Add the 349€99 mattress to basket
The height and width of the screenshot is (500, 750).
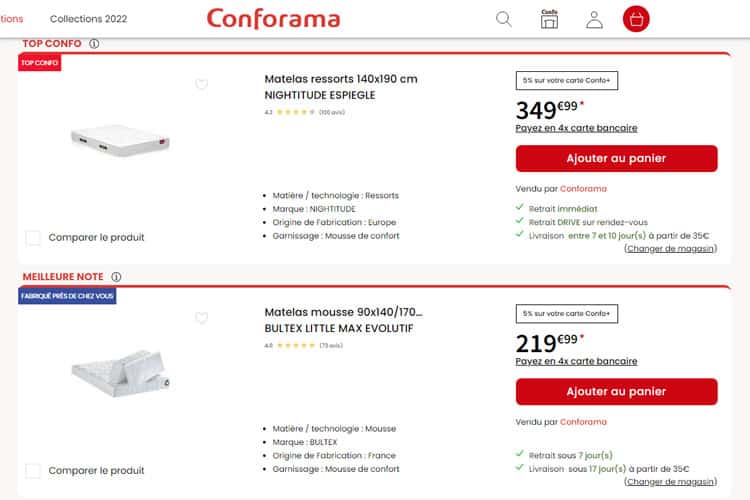616,158
